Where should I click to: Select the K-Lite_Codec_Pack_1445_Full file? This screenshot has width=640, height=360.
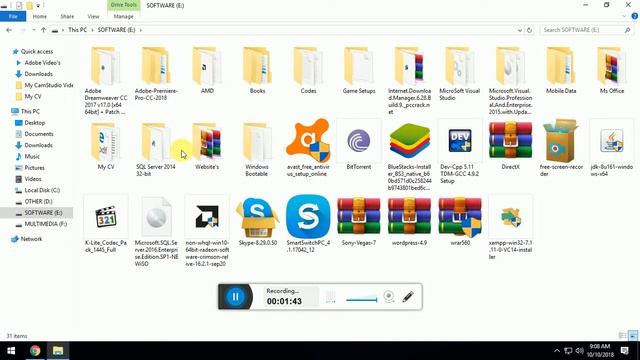[106, 224]
